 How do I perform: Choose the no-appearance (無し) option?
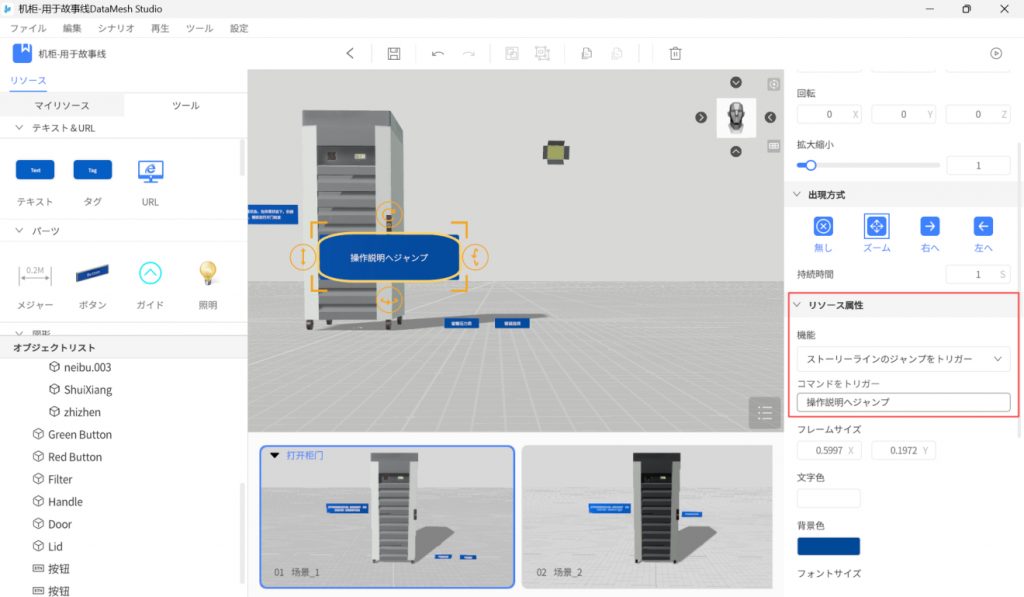(x=822, y=227)
